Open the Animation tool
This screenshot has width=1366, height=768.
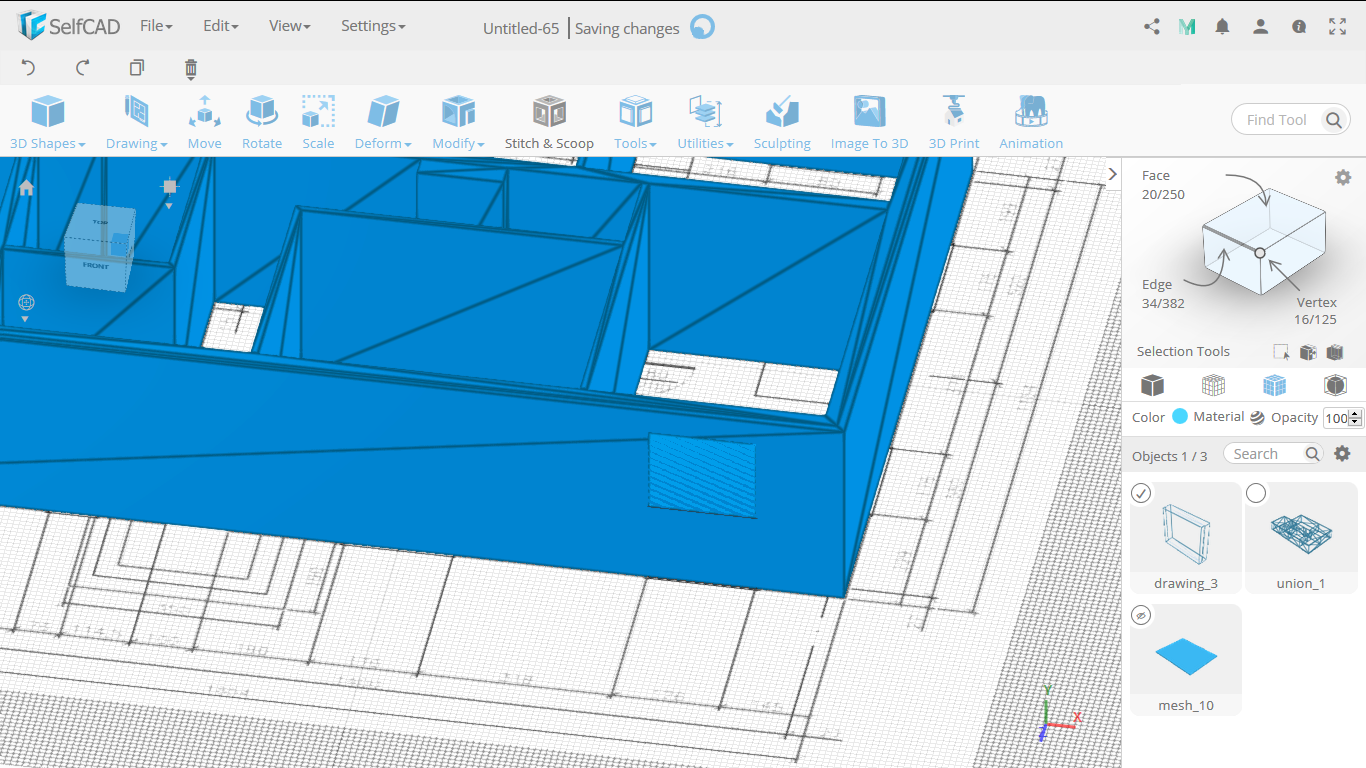1031,122
